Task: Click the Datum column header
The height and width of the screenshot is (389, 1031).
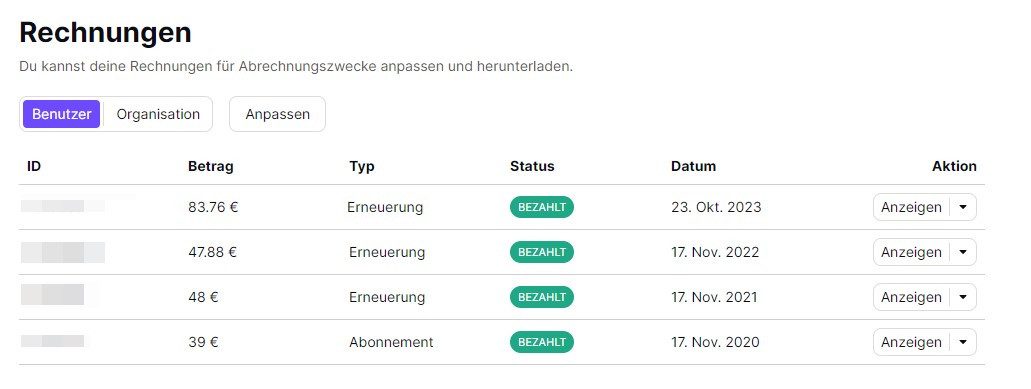Action: (x=693, y=166)
